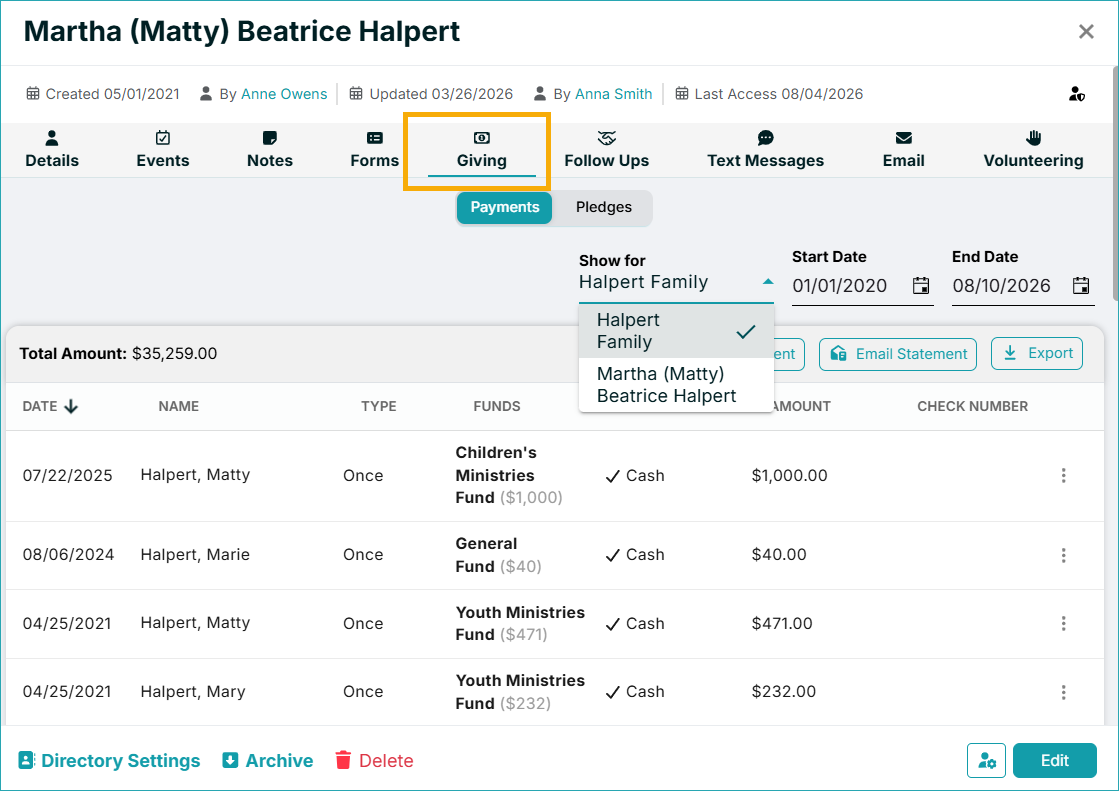This screenshot has width=1119, height=791.
Task: Click the Archive link
Action: click(268, 760)
